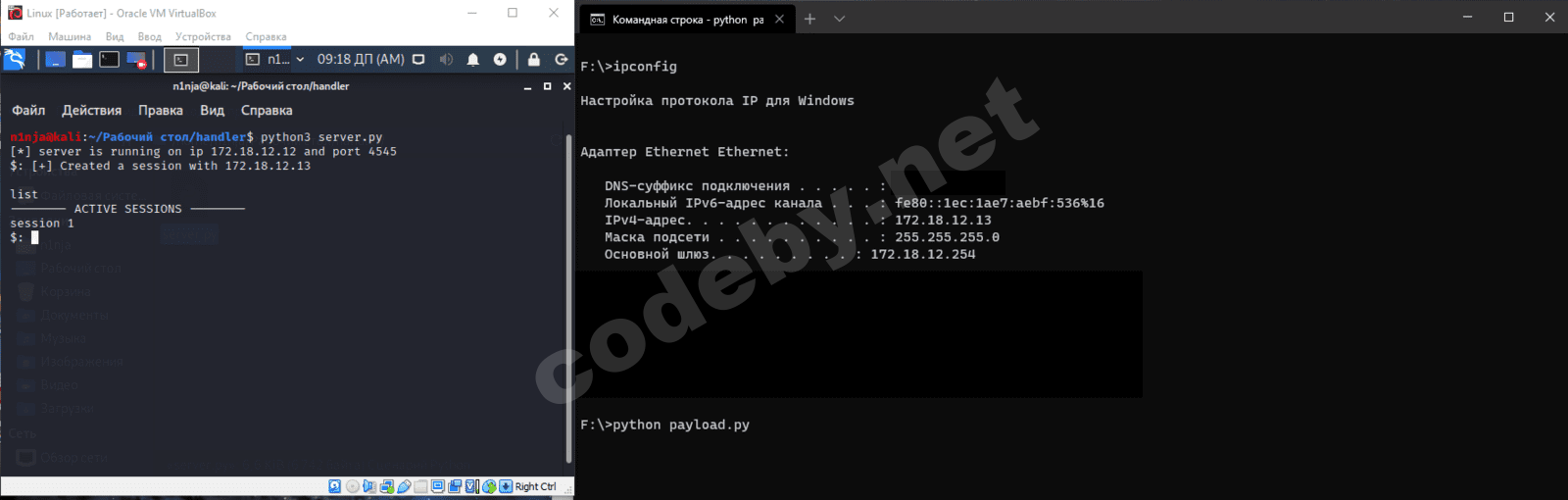Click the network adapter icon in VirtualBox status bar
The width and height of the screenshot is (1568, 500).
click(x=387, y=486)
